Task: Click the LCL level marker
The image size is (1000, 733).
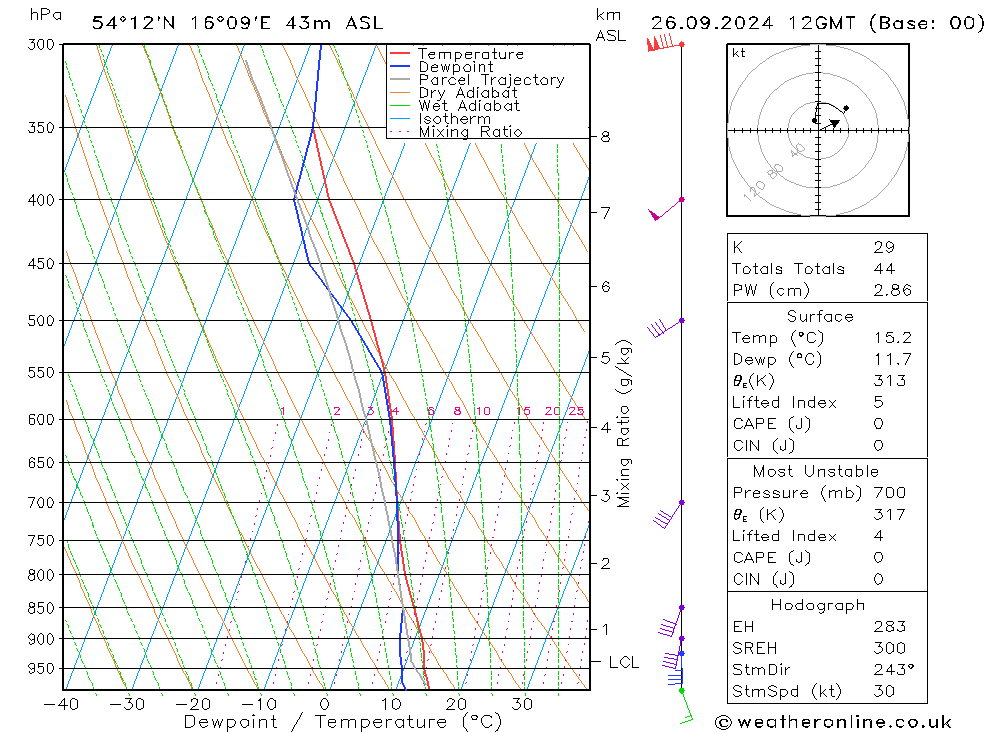Action: (623, 662)
